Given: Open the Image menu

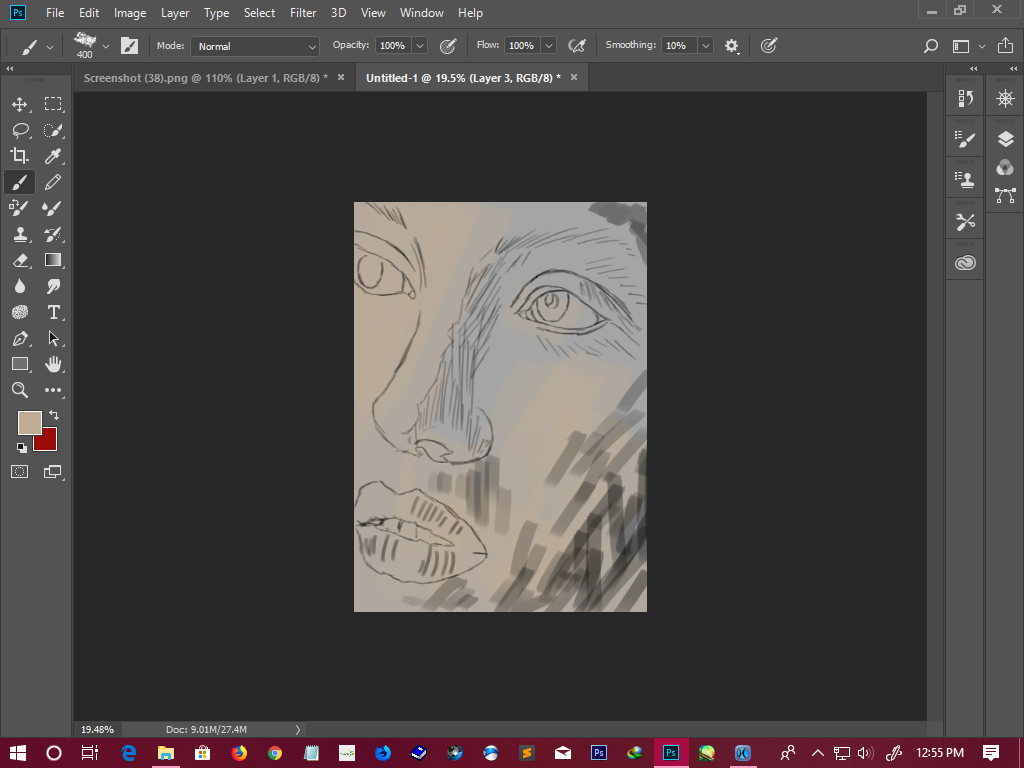Looking at the screenshot, I should coord(130,12).
